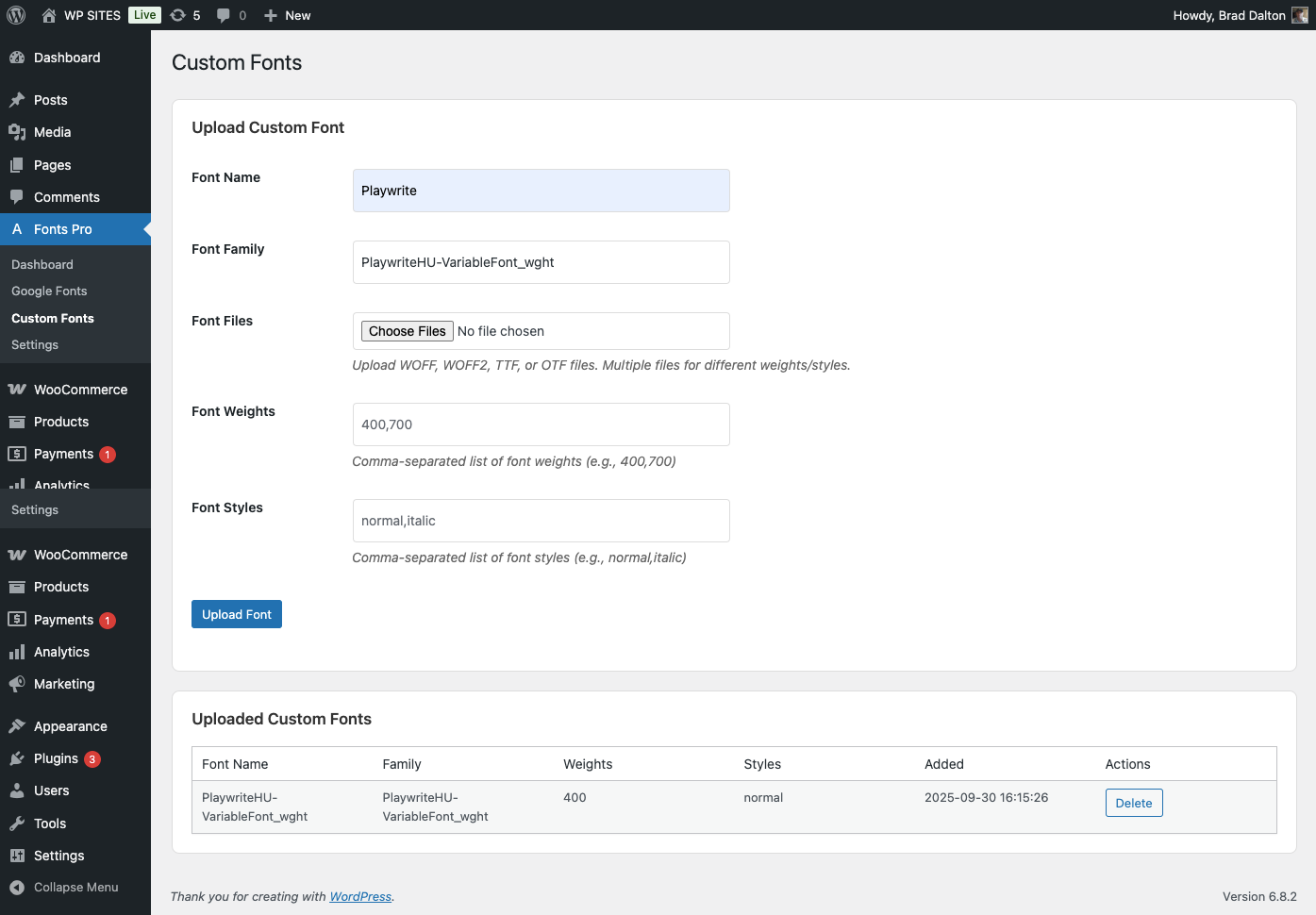Click the updates icon showing 5
The width and height of the screenshot is (1316, 915).
(x=178, y=15)
